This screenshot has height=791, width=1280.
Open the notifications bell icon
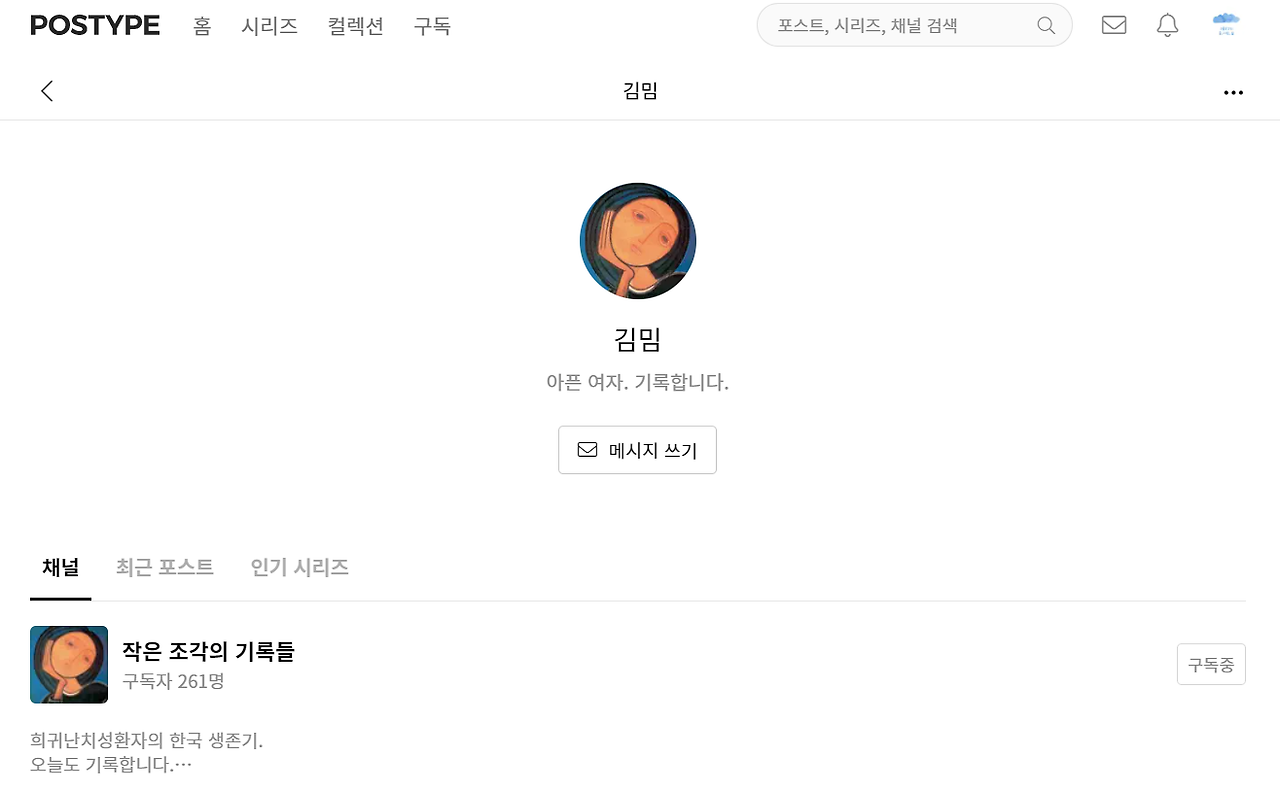pos(1166,25)
